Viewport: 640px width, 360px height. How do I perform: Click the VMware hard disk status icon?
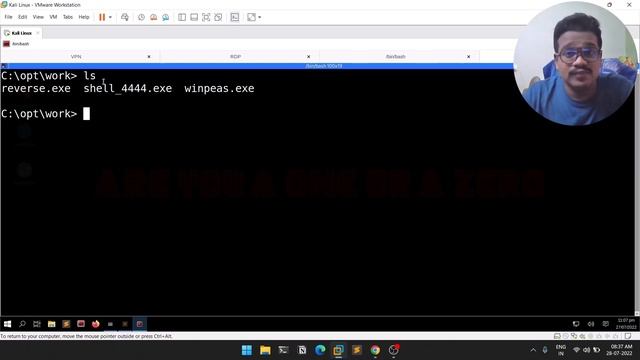[557, 336]
